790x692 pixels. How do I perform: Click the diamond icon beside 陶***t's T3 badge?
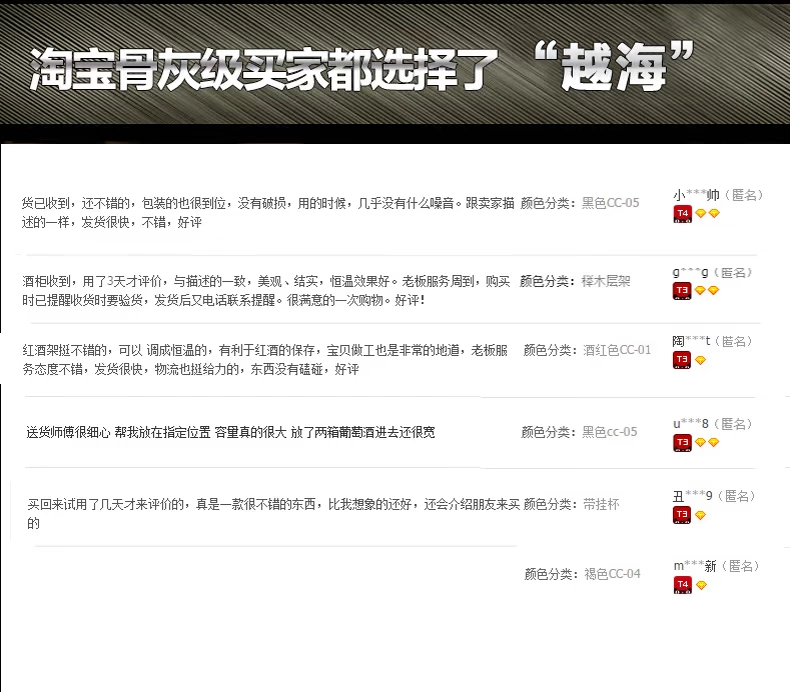[x=700, y=360]
